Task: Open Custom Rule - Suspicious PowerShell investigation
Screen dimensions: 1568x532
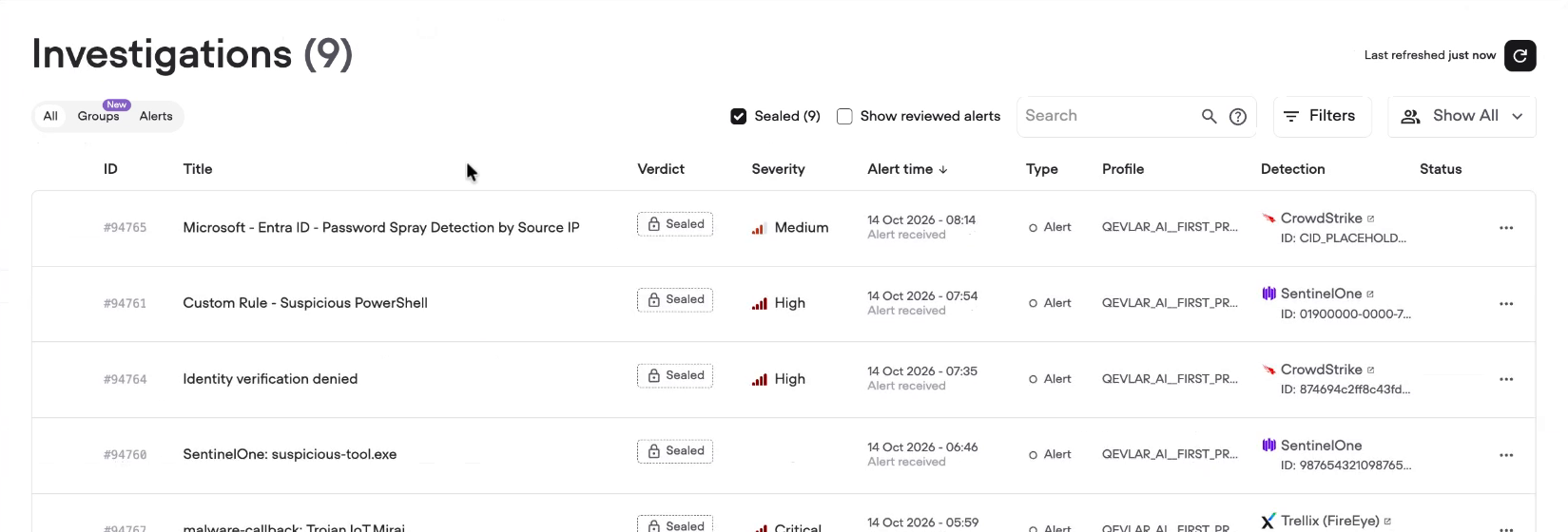Action: [x=305, y=303]
